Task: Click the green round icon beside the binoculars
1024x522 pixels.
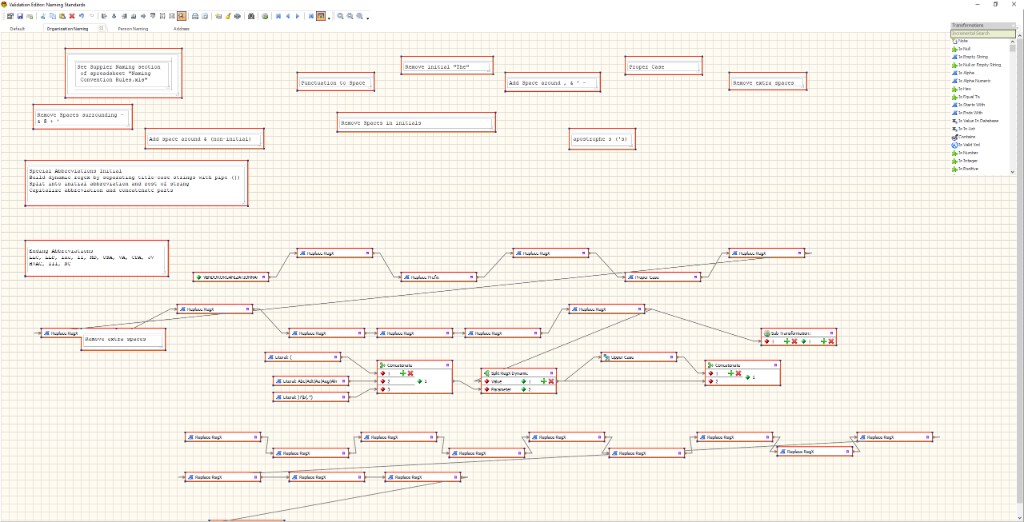Action: click(265, 16)
